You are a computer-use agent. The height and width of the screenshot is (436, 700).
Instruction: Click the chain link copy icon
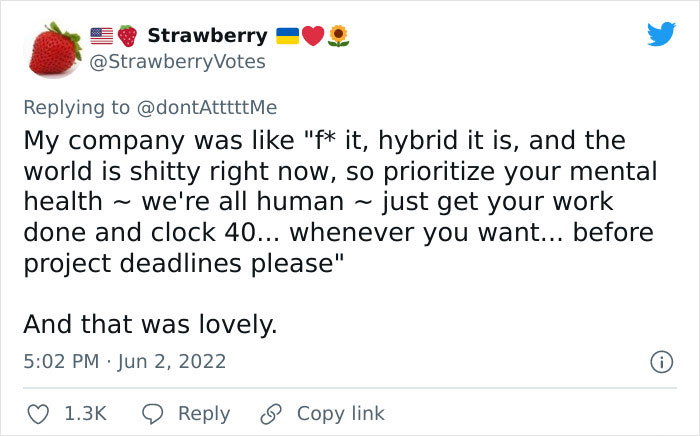tap(271, 414)
